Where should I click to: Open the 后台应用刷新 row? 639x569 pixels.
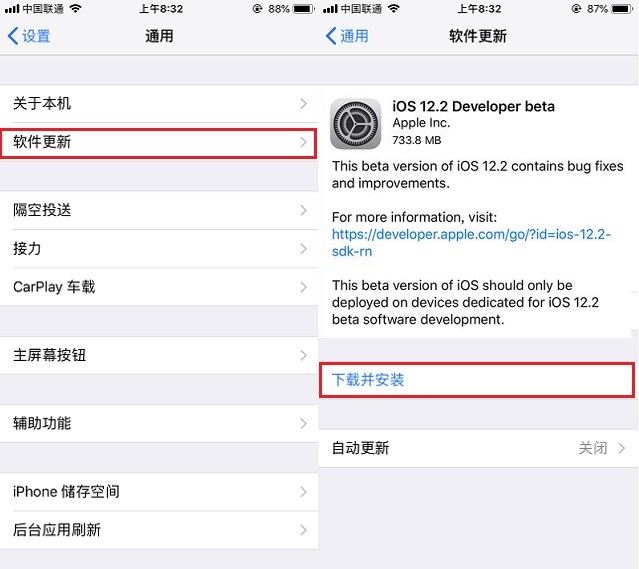159,530
